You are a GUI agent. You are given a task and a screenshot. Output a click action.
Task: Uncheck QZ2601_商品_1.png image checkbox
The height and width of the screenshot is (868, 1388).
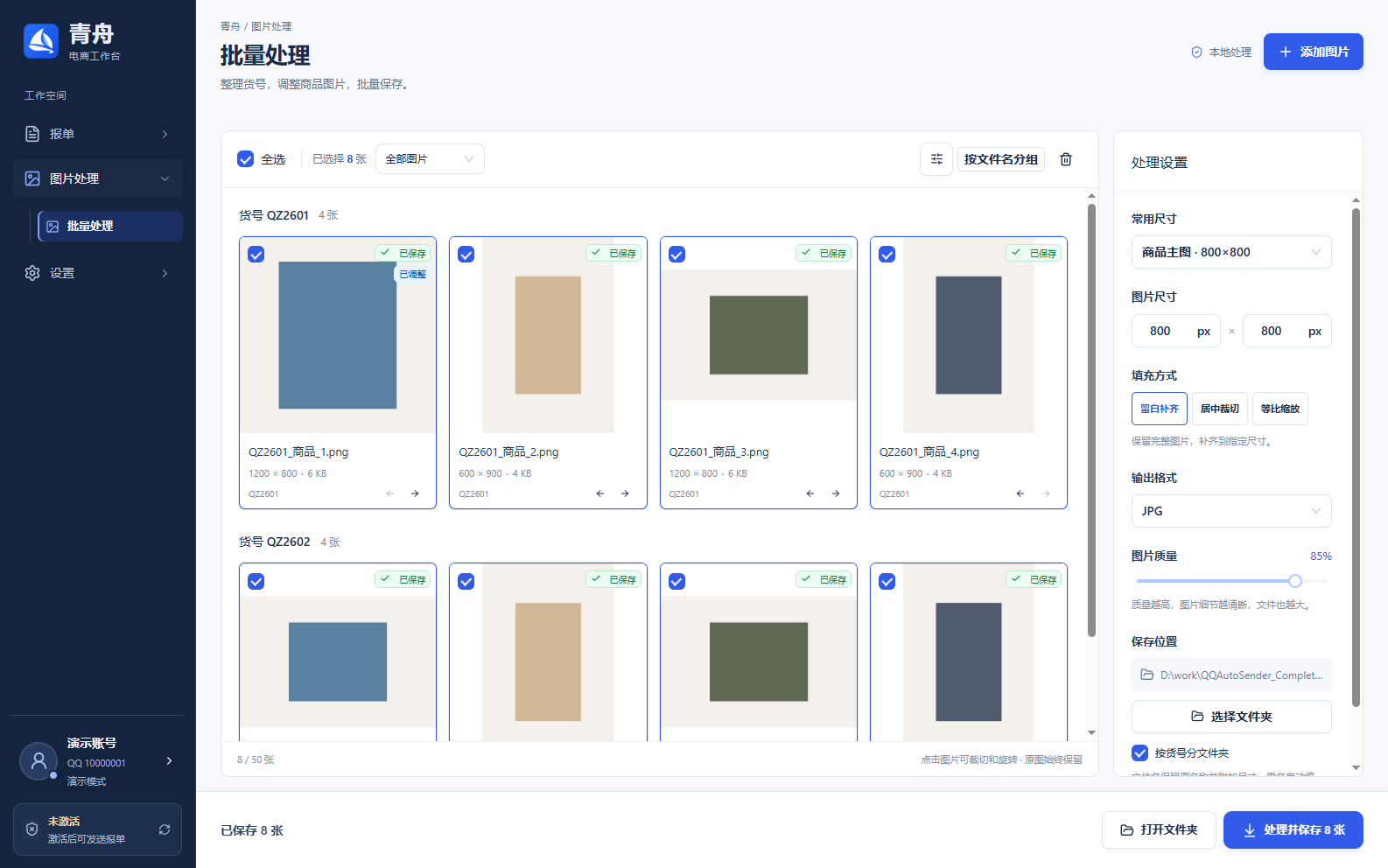tap(256, 255)
